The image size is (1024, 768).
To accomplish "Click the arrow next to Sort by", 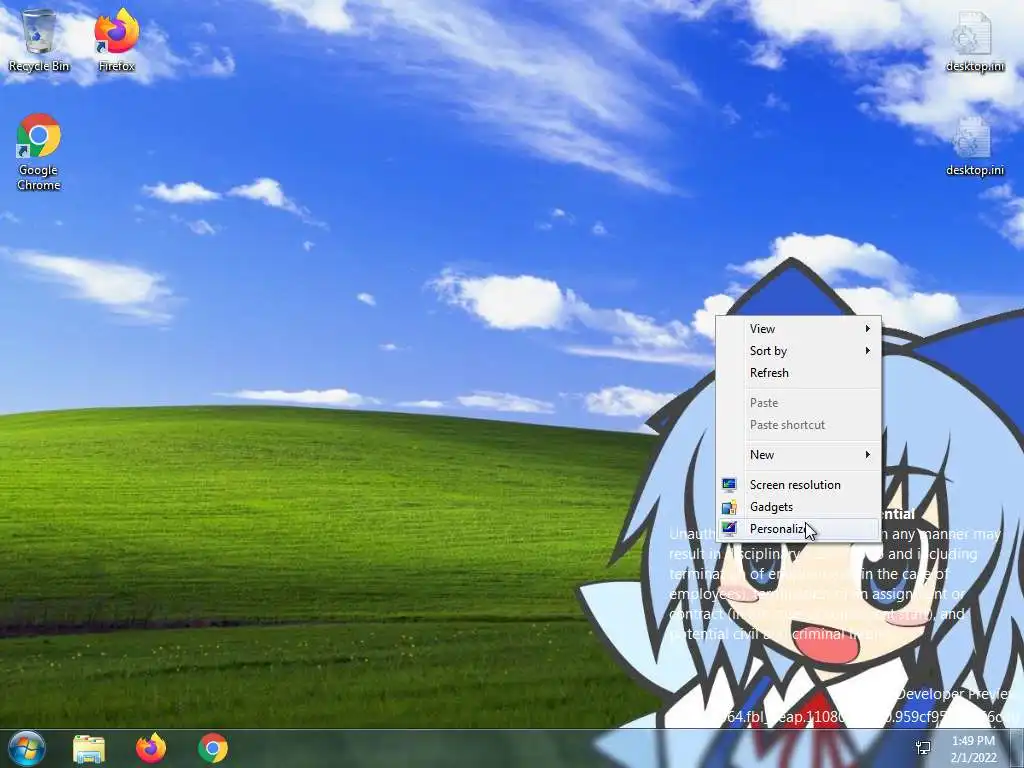I will click(x=867, y=351).
